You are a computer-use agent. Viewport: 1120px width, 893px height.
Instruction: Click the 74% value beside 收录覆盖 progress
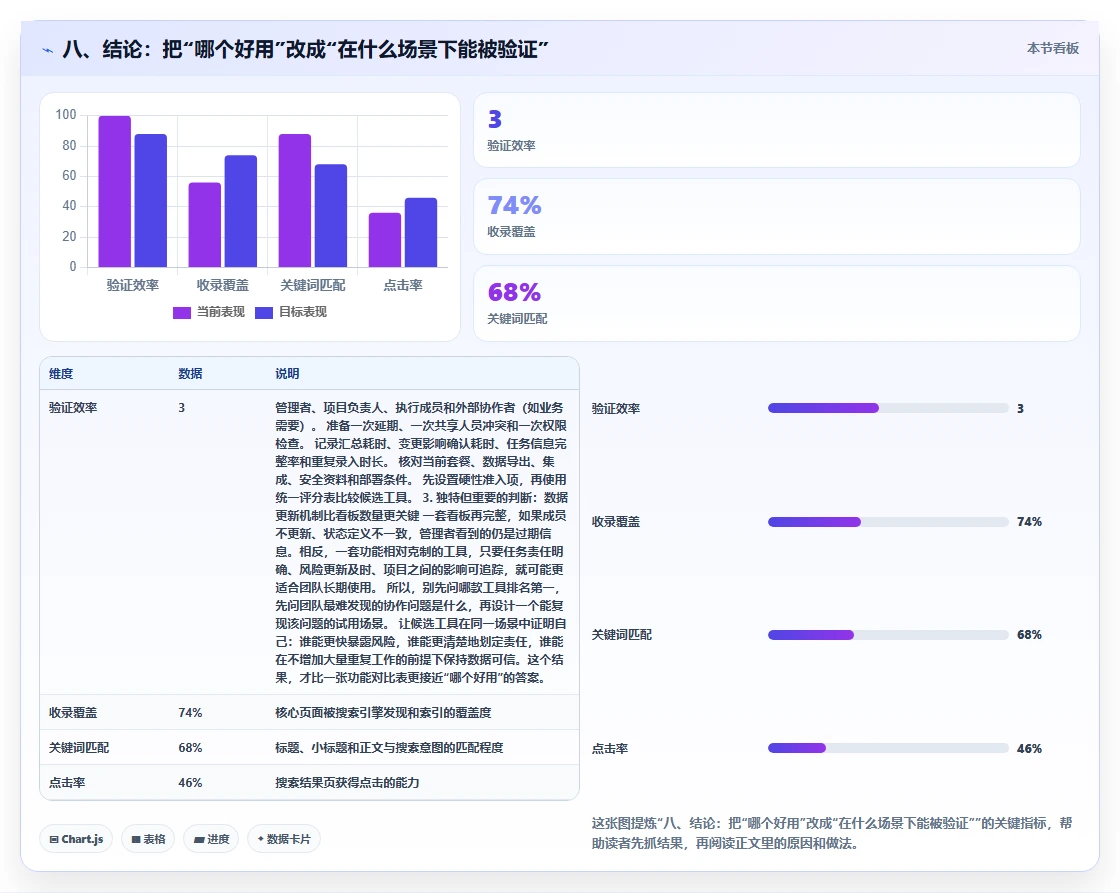(1029, 522)
